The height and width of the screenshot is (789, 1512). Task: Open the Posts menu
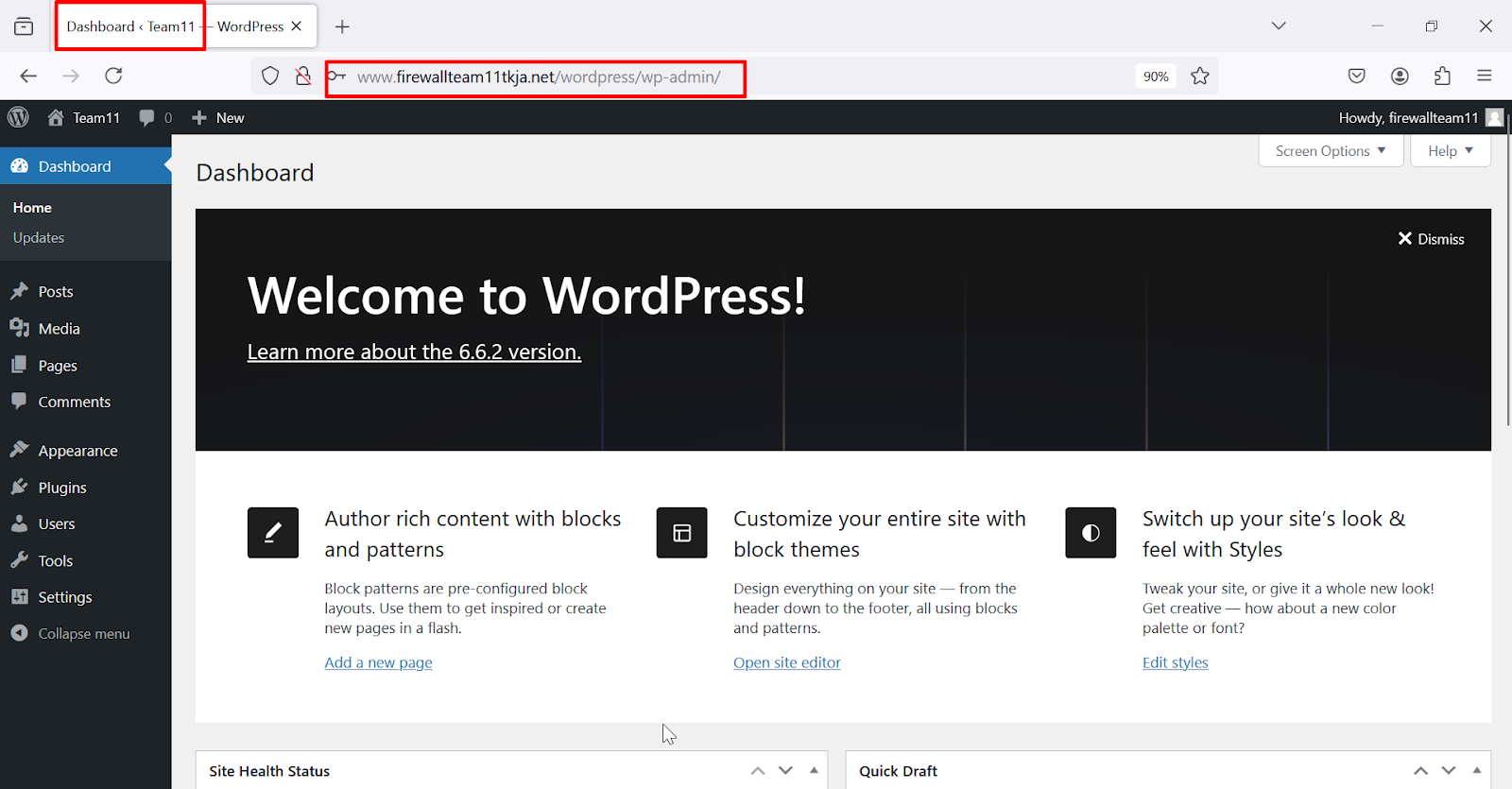coord(85,292)
